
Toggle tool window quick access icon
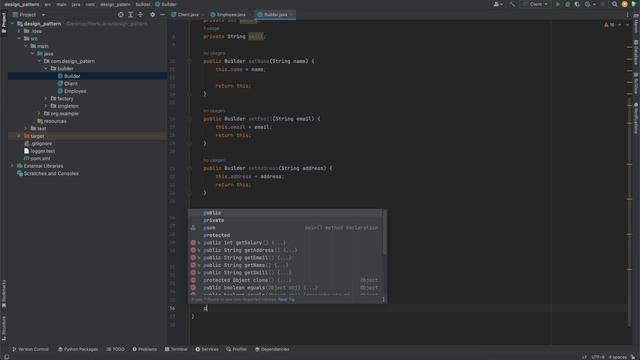6,357
